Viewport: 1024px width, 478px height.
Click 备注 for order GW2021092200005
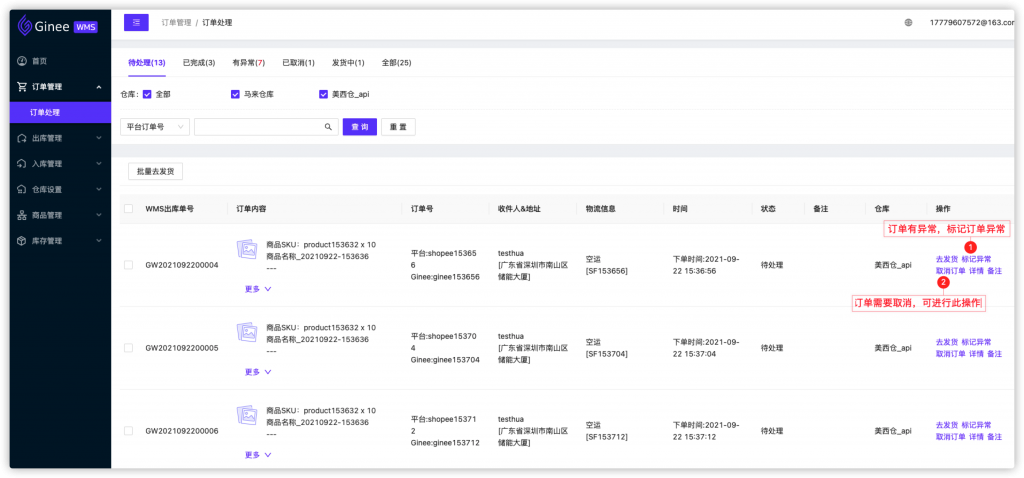tap(994, 353)
